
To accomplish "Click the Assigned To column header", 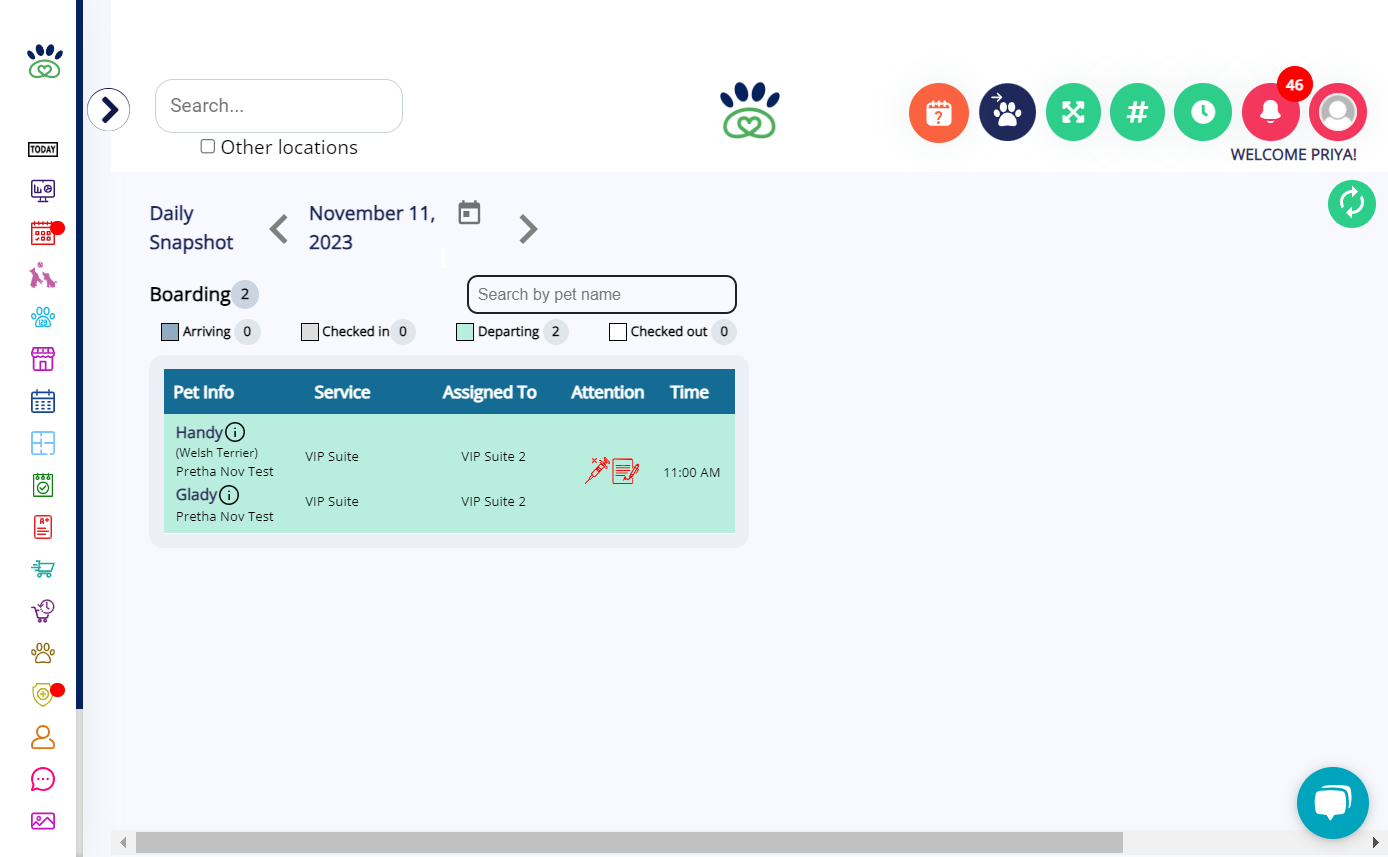I will pos(490,392).
